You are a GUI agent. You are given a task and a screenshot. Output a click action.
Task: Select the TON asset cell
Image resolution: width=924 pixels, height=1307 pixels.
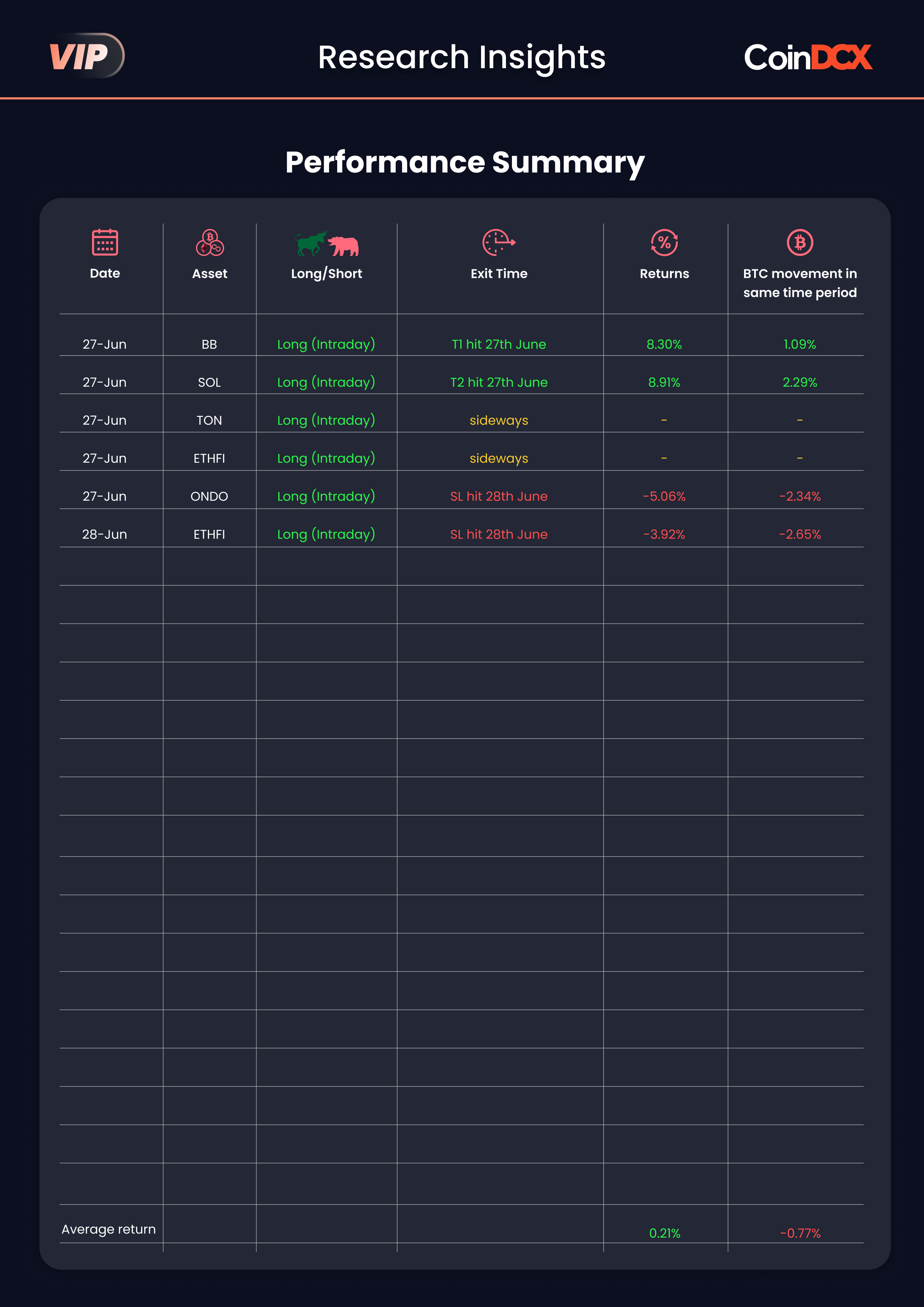[x=209, y=421]
